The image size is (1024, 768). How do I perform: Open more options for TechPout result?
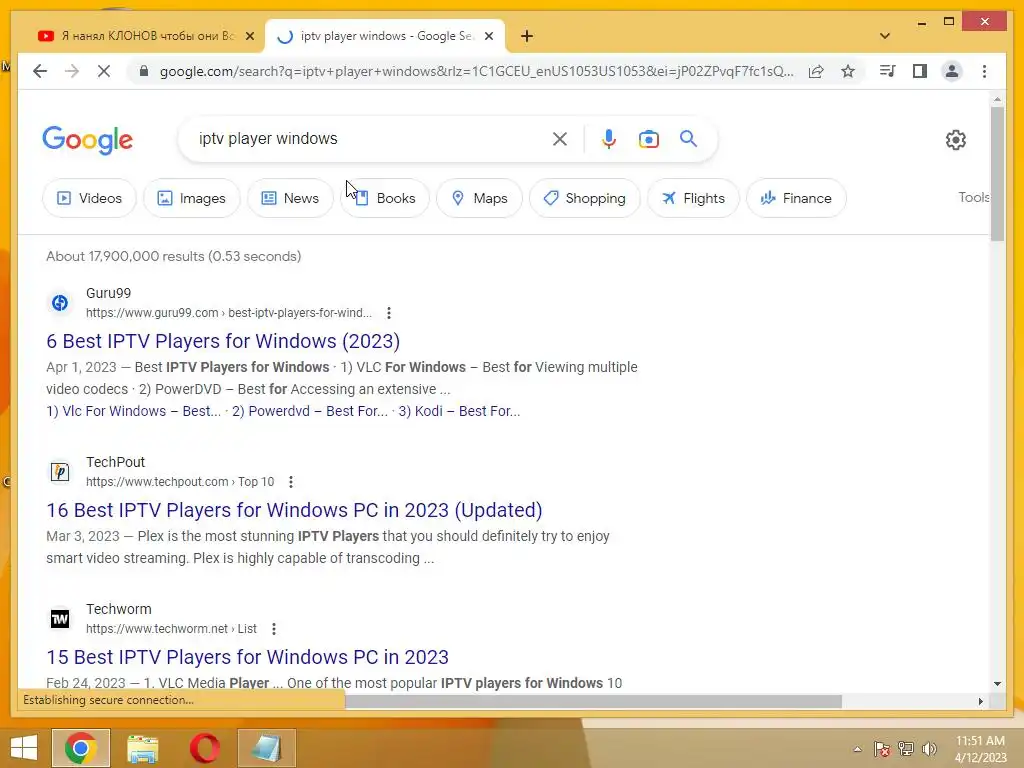coord(291,482)
